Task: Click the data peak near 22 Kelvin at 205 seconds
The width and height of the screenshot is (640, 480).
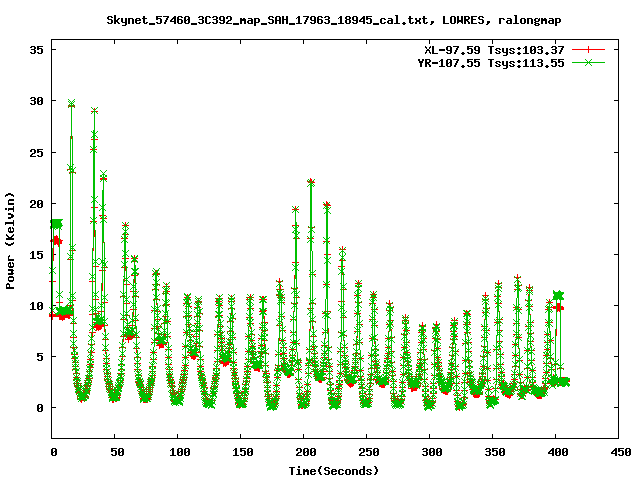Action: pyautogui.click(x=311, y=182)
